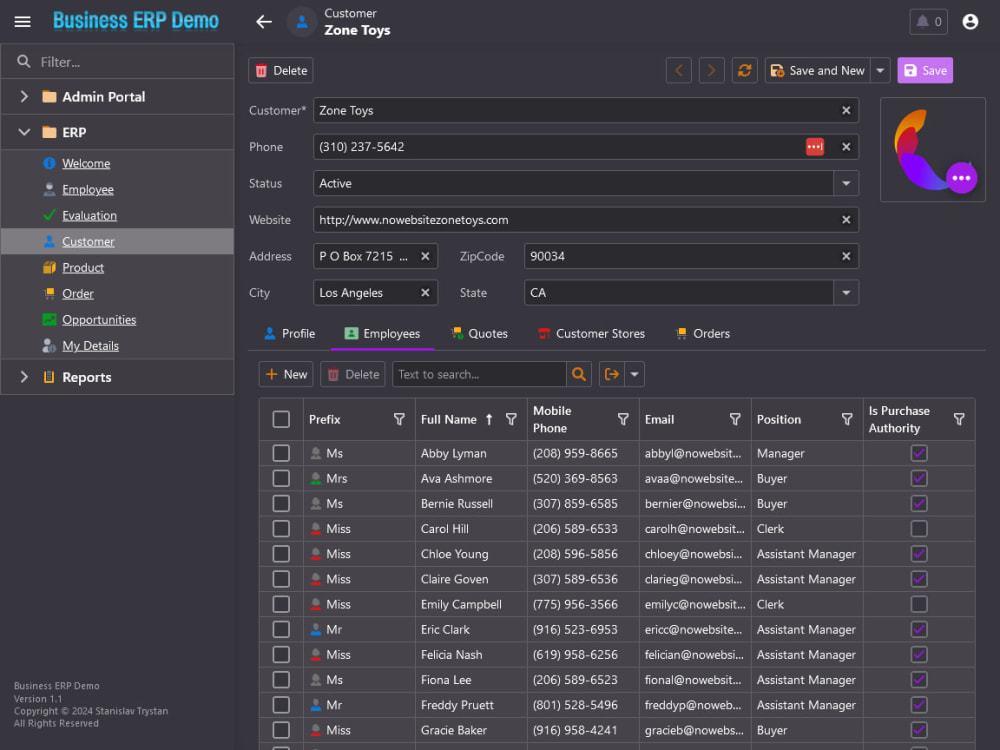
Task: Open the Status dropdown
Action: (x=846, y=183)
